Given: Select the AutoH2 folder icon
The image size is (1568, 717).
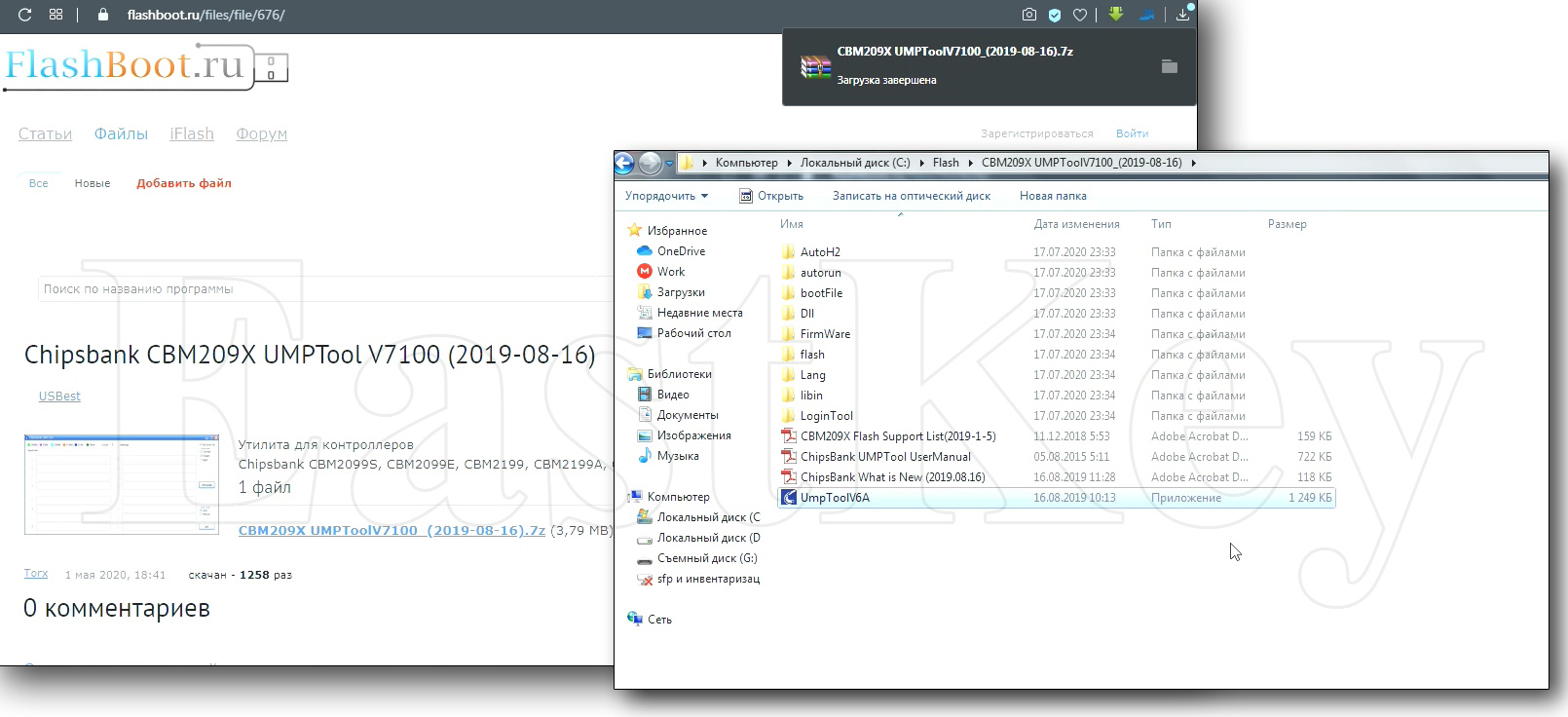Looking at the screenshot, I should point(788,252).
